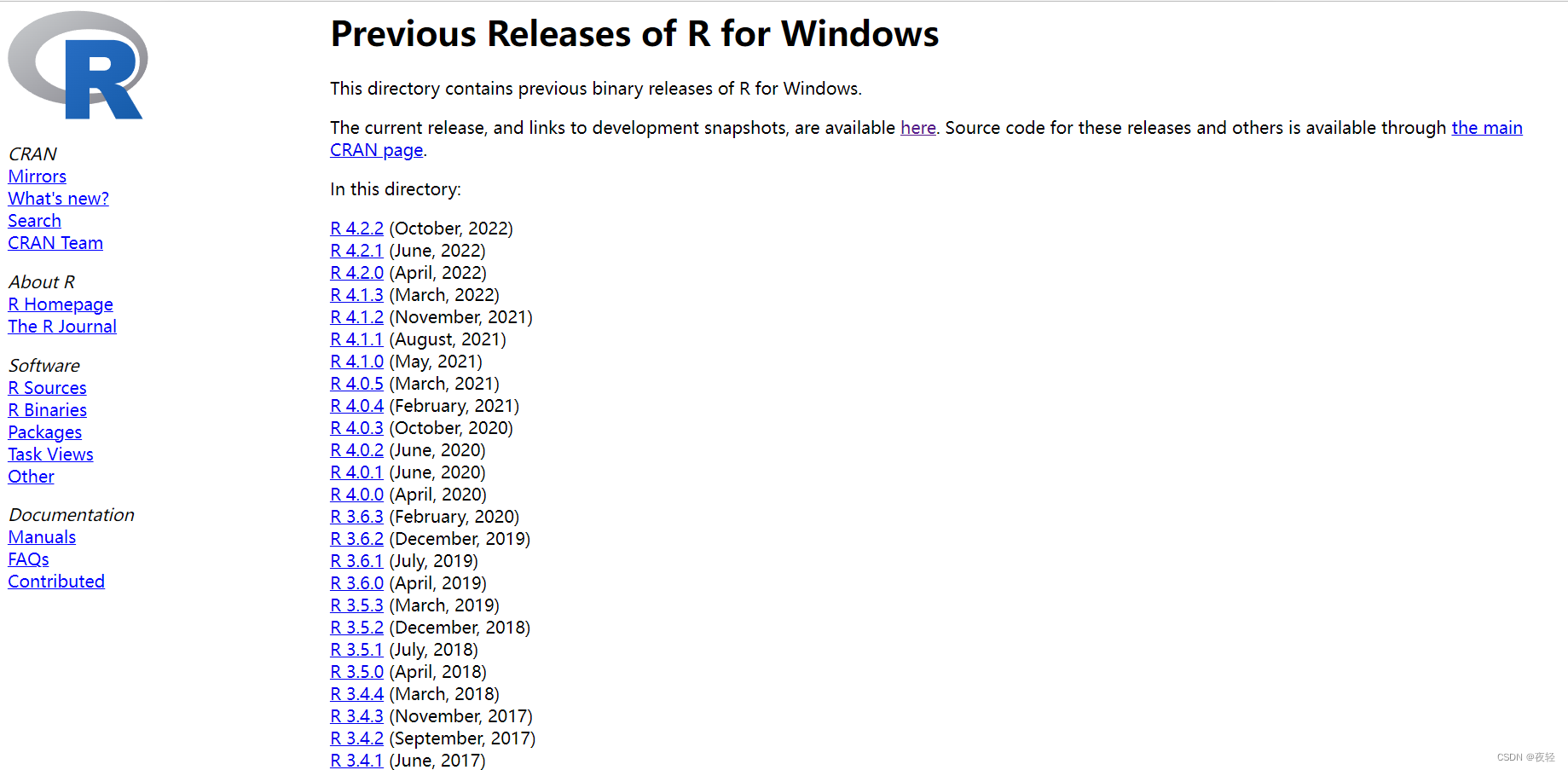This screenshot has width=1568, height=770.
Task: Open R 4.2.2 release link
Action: point(357,229)
